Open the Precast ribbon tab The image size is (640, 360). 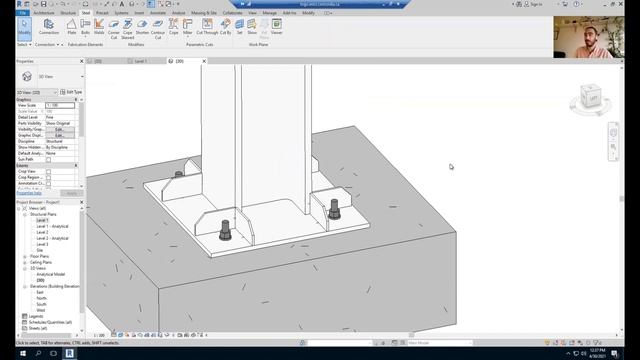point(102,13)
